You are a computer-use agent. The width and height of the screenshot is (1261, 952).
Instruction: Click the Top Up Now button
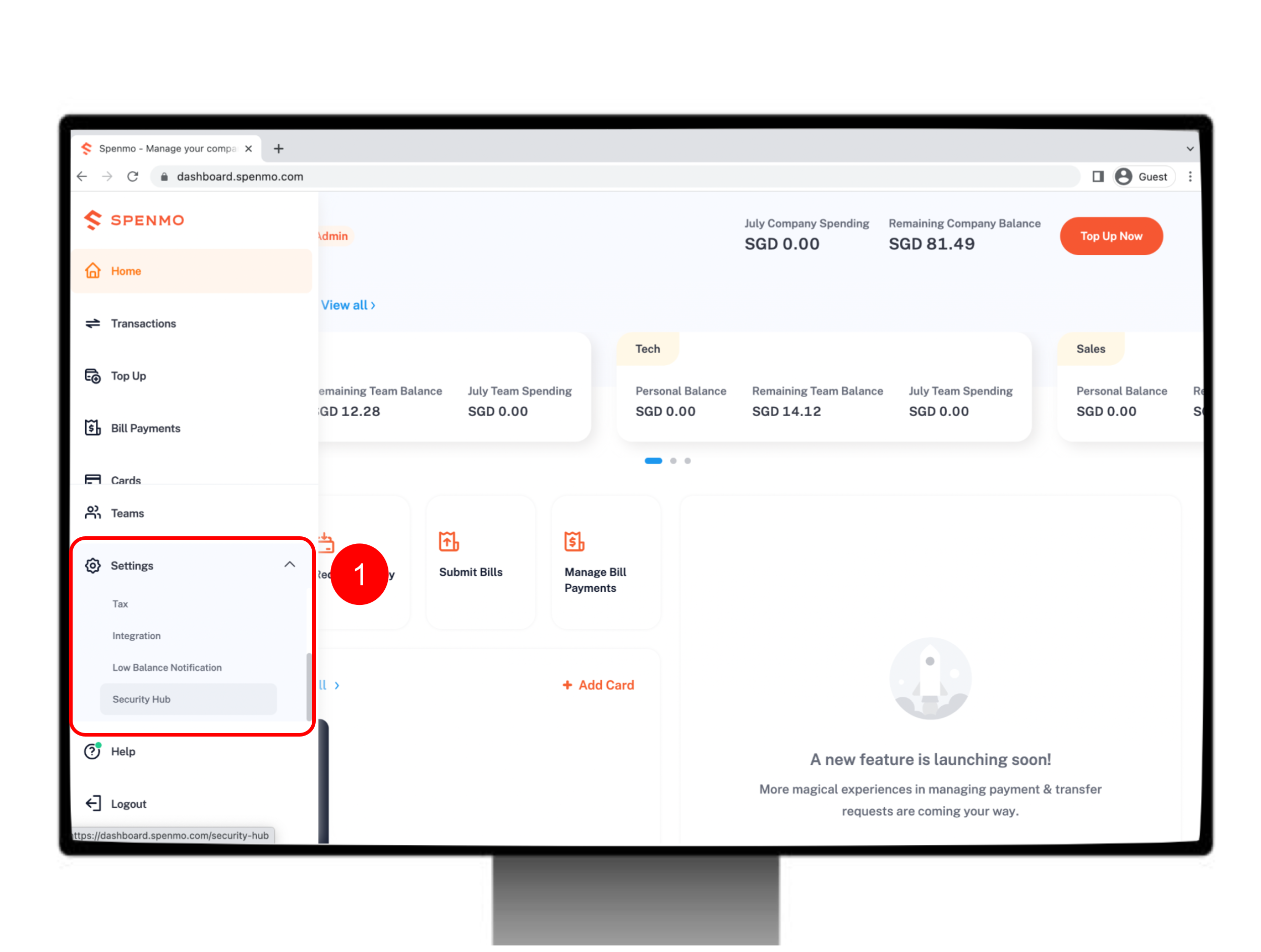tap(1111, 236)
